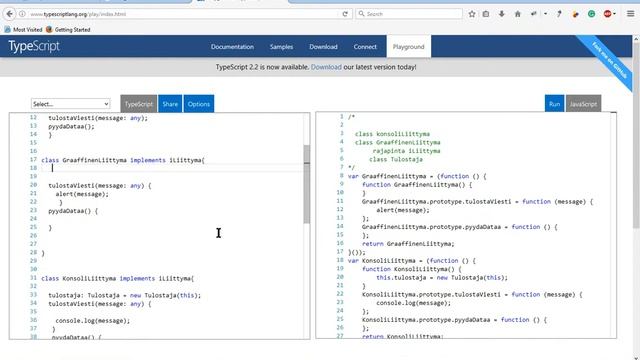Click the Fork me on GitHub ribbon

click(608, 61)
